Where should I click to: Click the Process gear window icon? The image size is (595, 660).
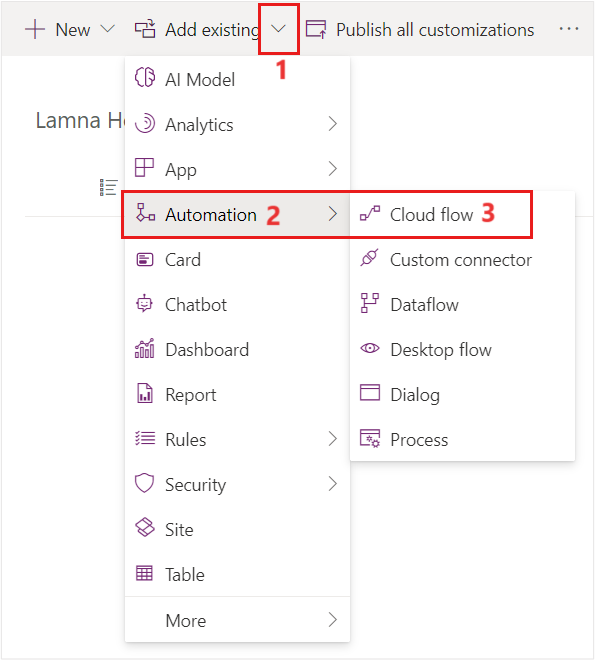tap(370, 439)
